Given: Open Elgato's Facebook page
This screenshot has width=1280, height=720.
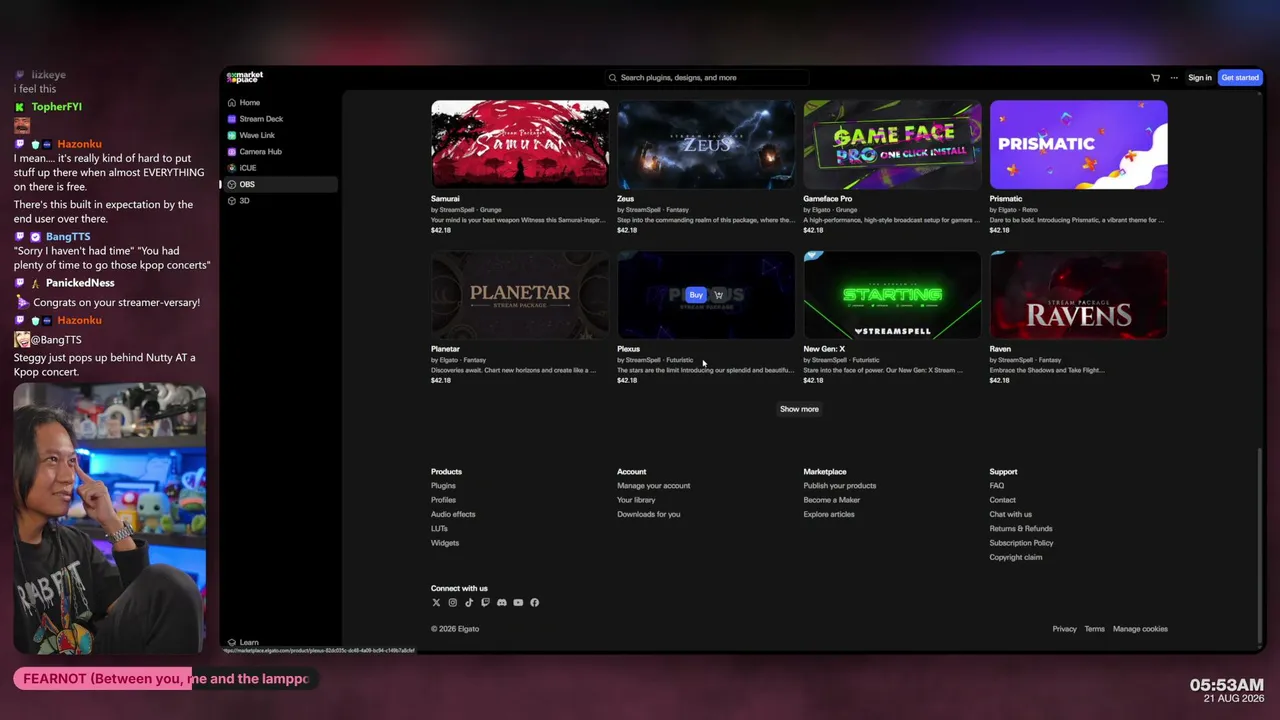Looking at the screenshot, I should pos(534,602).
